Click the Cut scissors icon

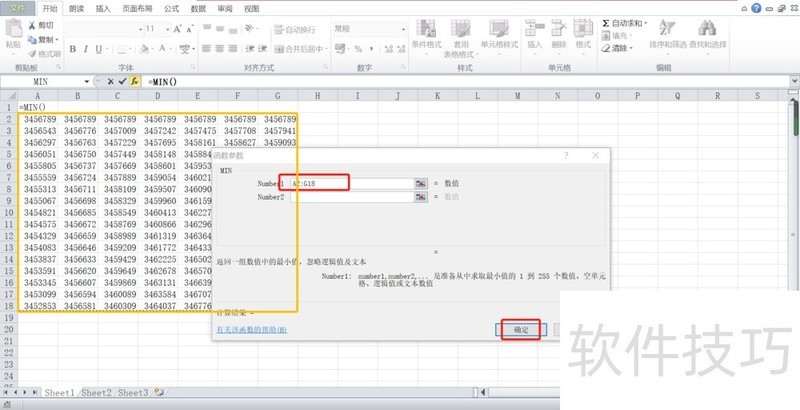pyautogui.click(x=33, y=25)
